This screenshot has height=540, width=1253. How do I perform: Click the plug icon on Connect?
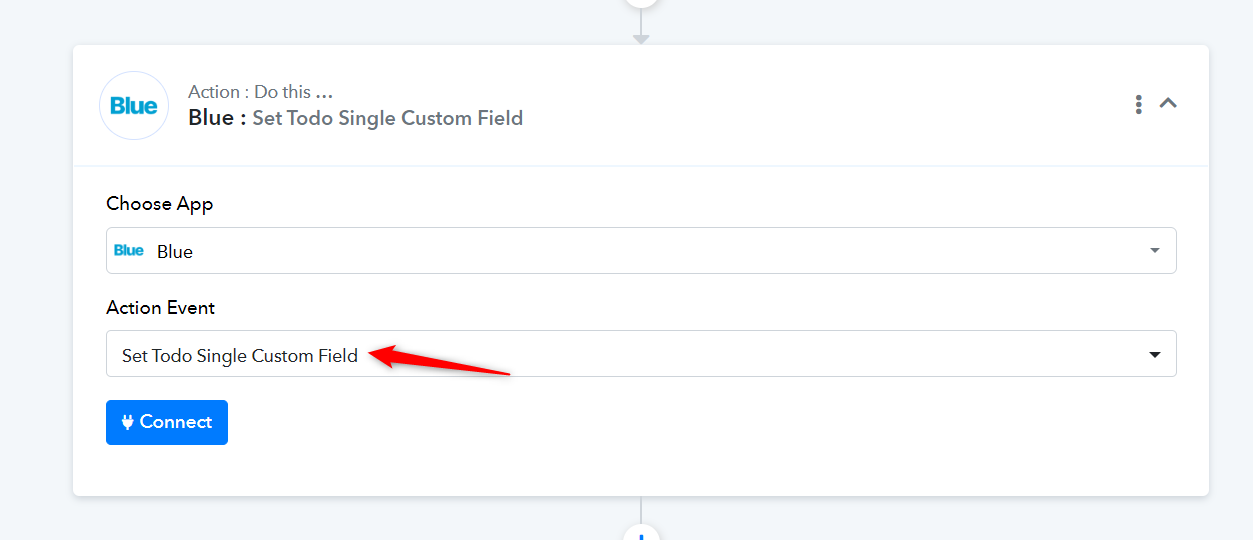pos(128,422)
